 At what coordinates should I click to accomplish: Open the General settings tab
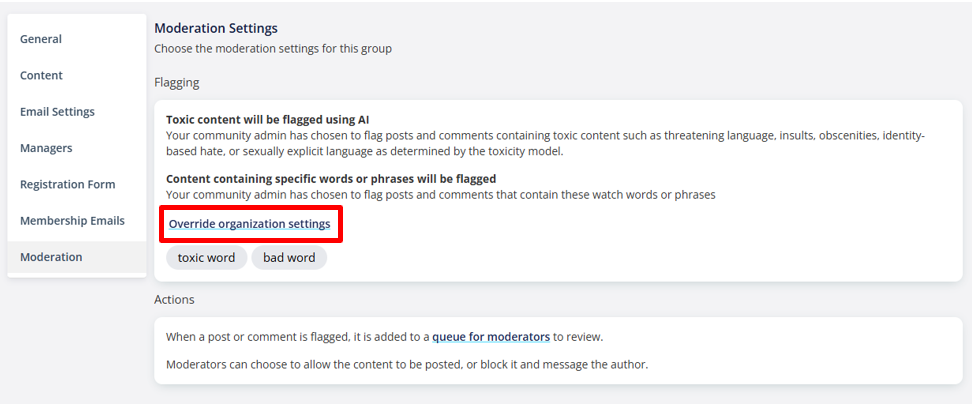coord(77,39)
